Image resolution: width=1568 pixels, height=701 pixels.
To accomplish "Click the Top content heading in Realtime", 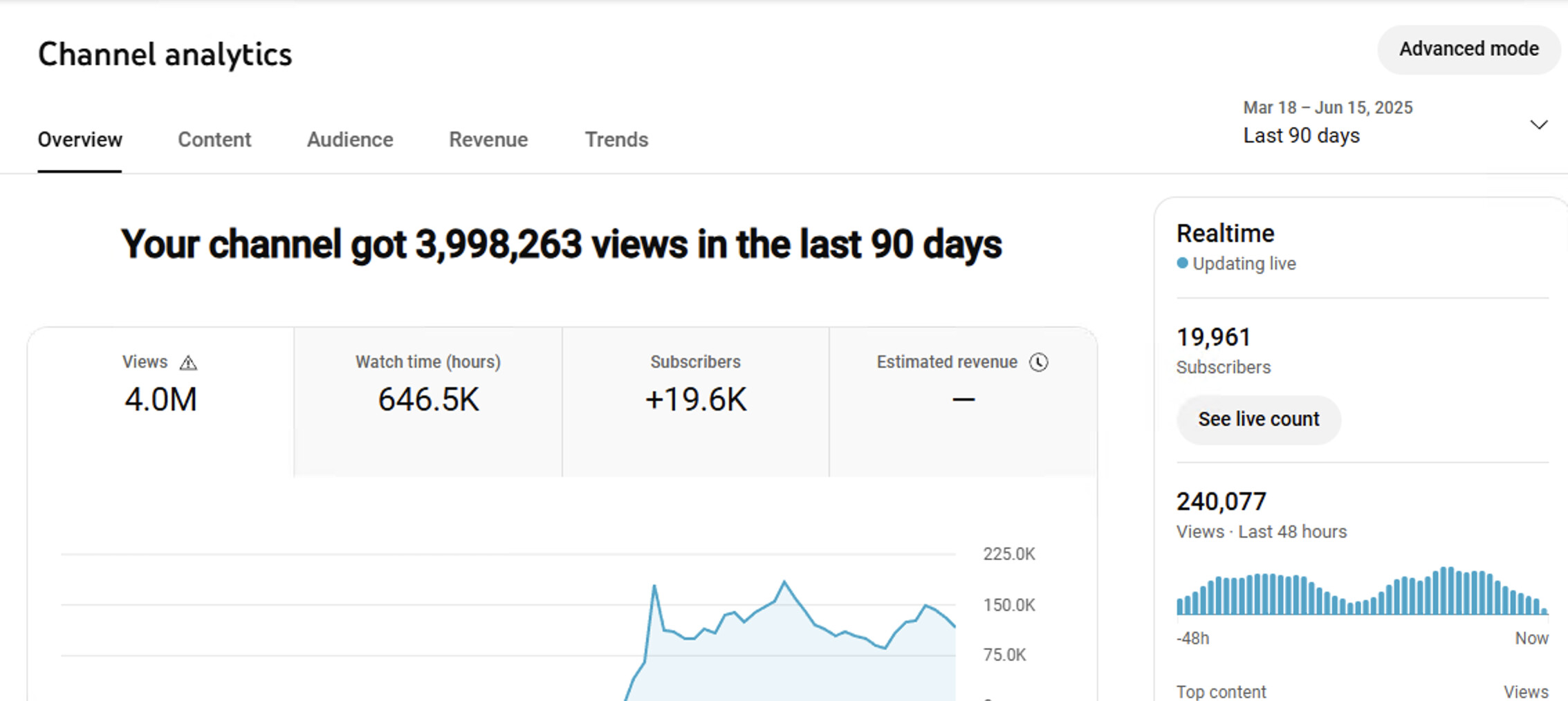I will (x=1221, y=691).
